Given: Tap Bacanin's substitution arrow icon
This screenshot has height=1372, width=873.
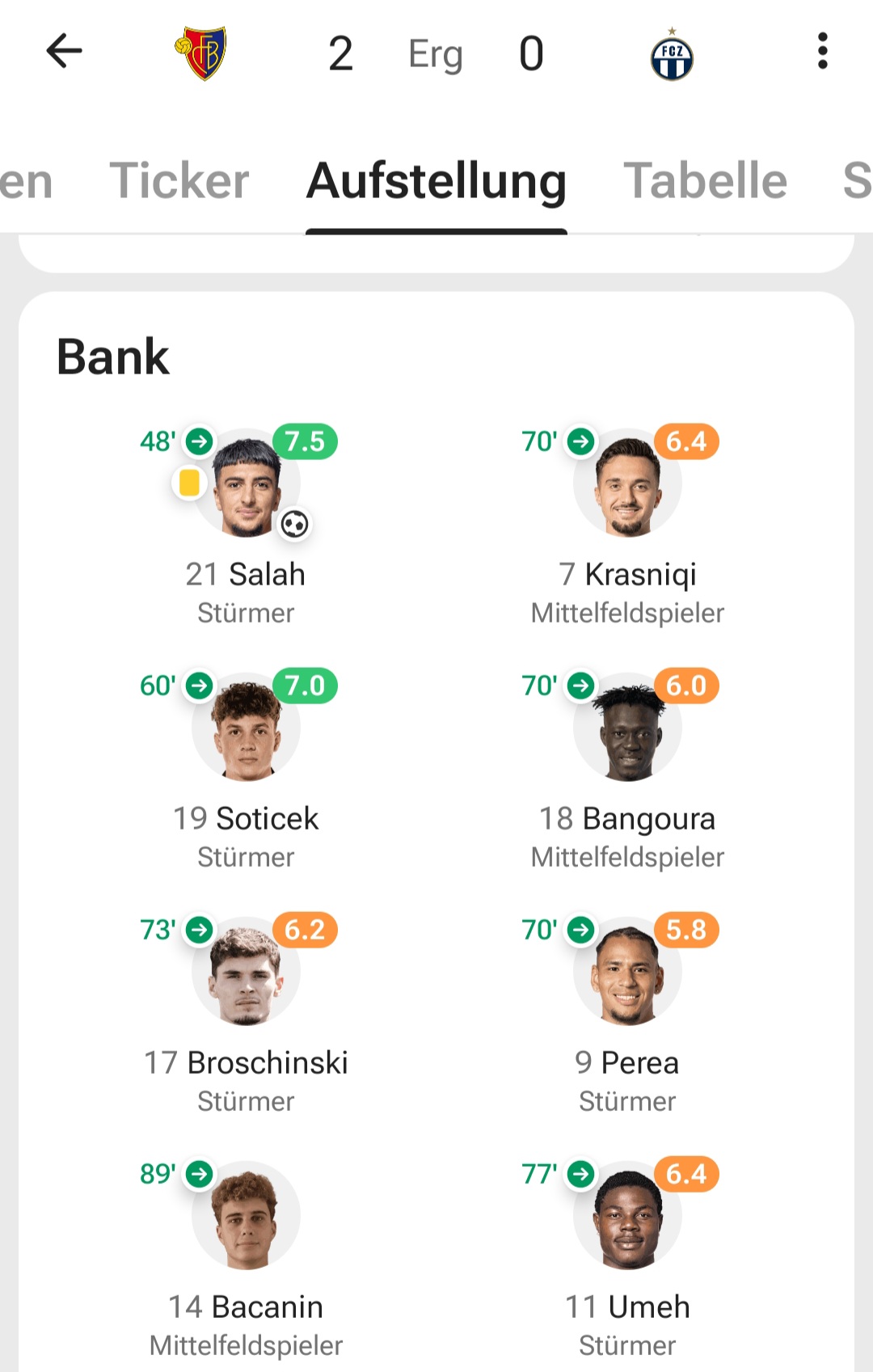Looking at the screenshot, I should click(x=200, y=1173).
